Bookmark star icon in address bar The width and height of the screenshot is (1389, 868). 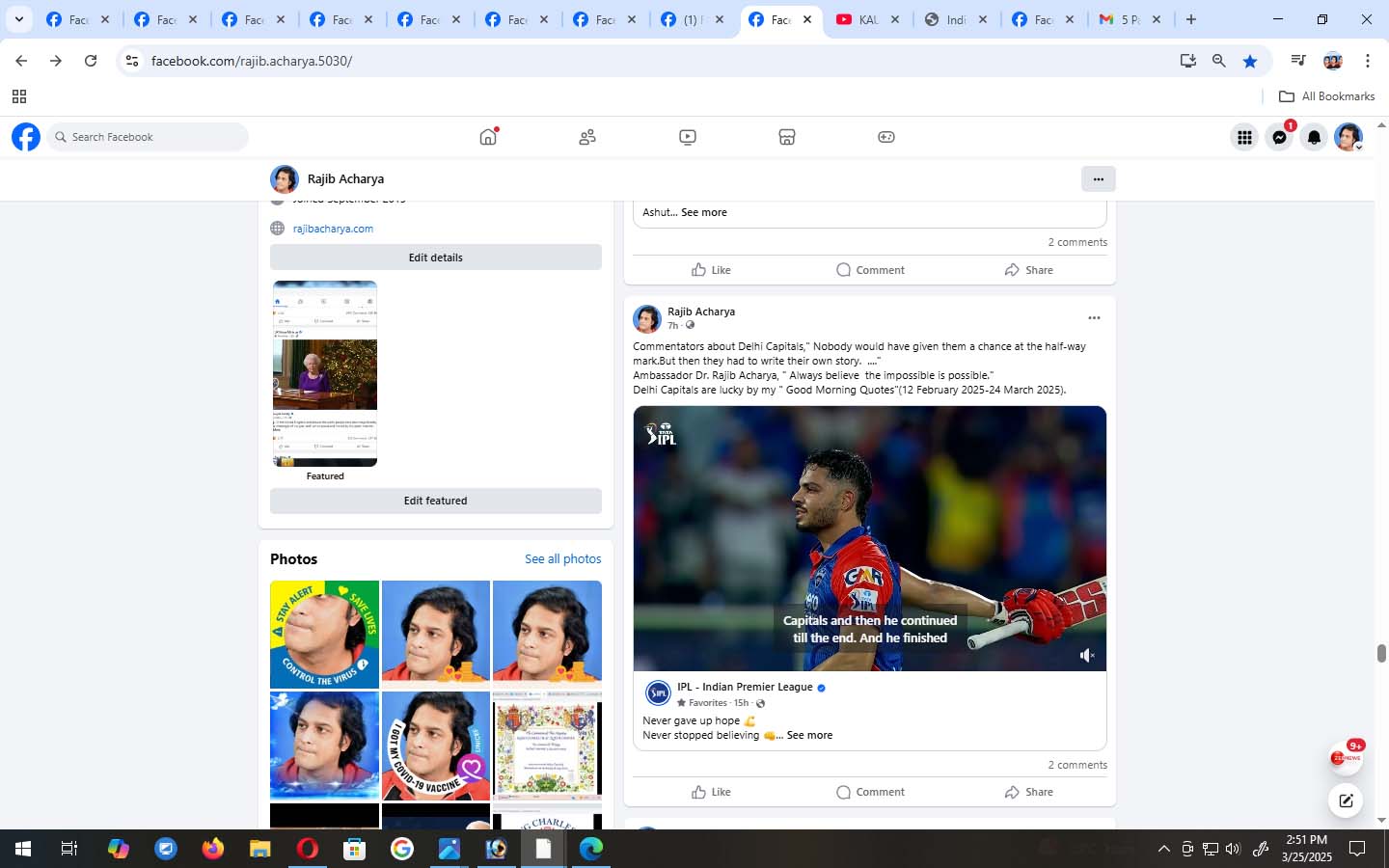pos(1250,61)
